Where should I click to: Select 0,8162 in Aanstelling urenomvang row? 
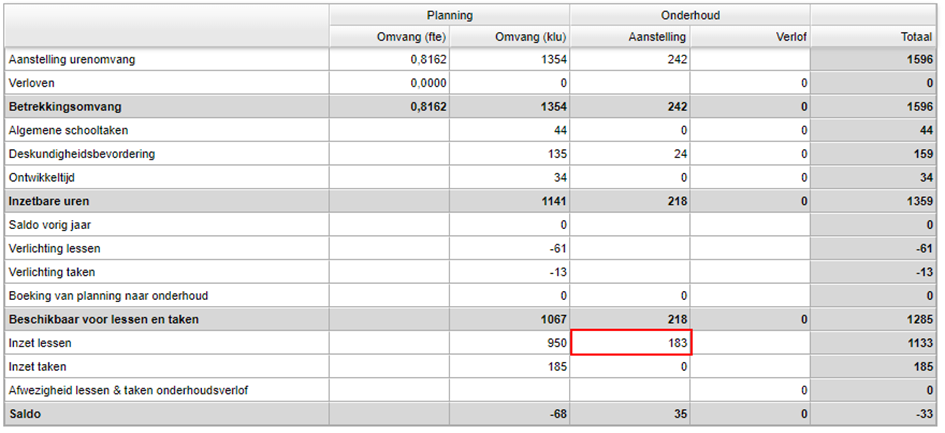[427, 60]
